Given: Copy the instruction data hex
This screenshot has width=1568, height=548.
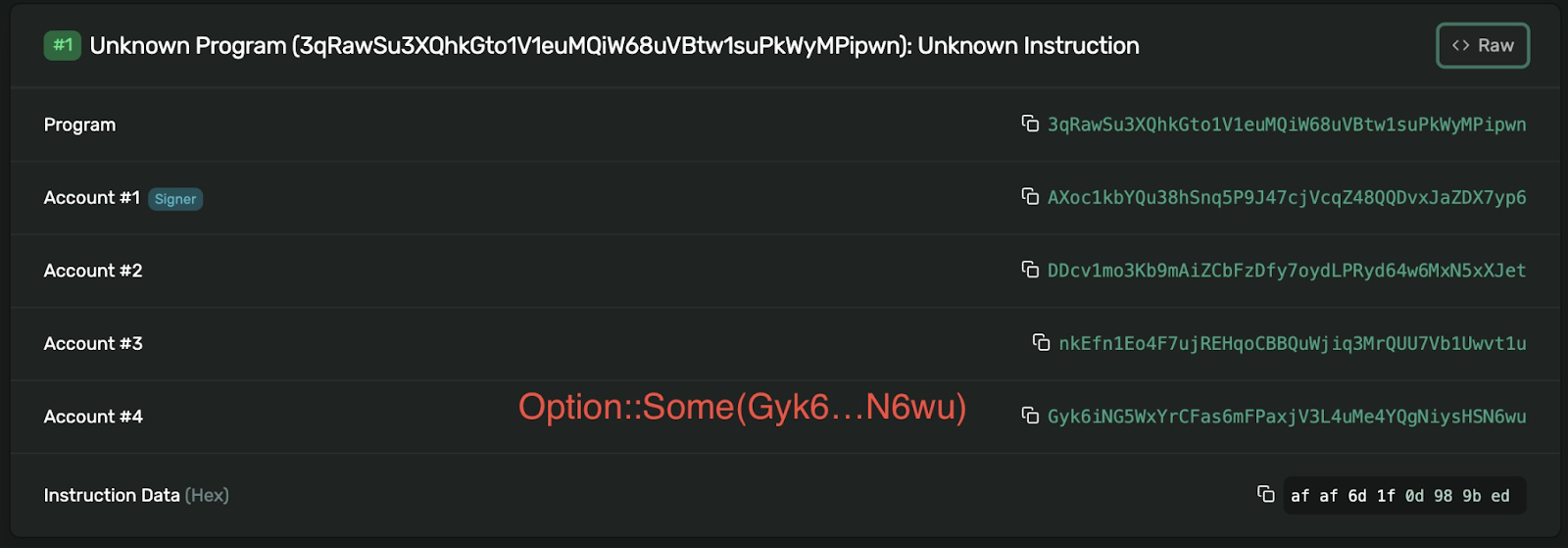Looking at the screenshot, I should tap(1266, 494).
